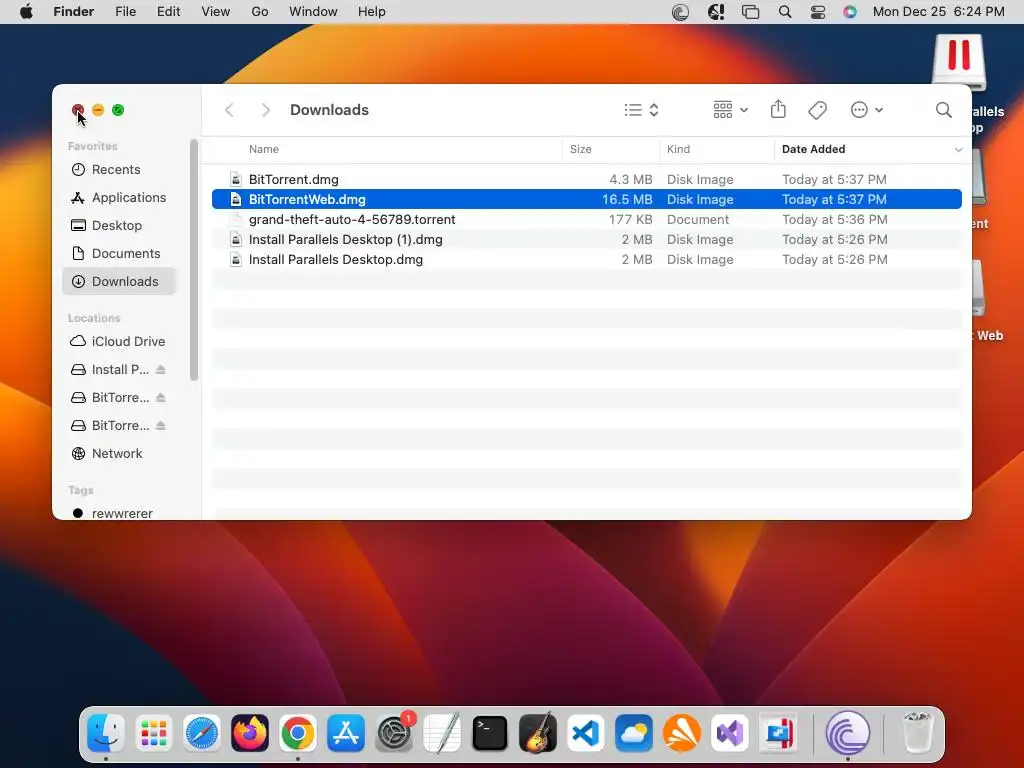
Task: Click the Edit Tags toolbar icon
Action: click(818, 110)
